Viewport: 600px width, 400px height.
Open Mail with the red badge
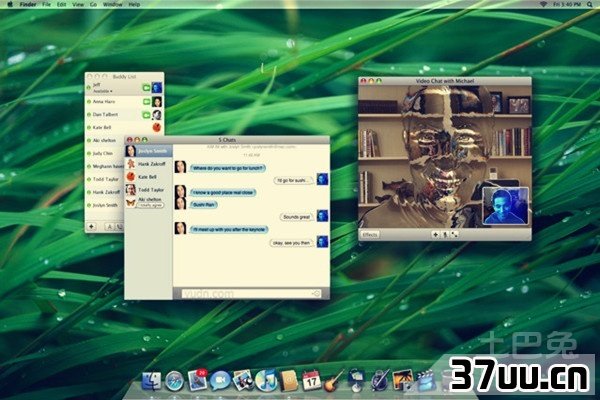197,380
